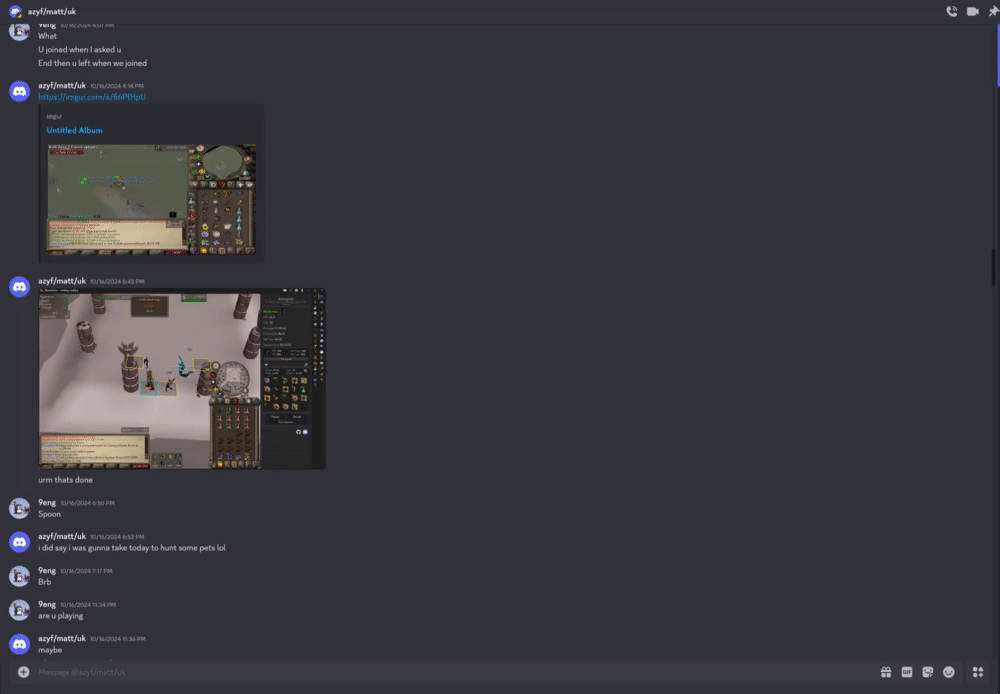Open the apps launcher icon
Viewport: 1000px width, 694px height.
[x=978, y=672]
